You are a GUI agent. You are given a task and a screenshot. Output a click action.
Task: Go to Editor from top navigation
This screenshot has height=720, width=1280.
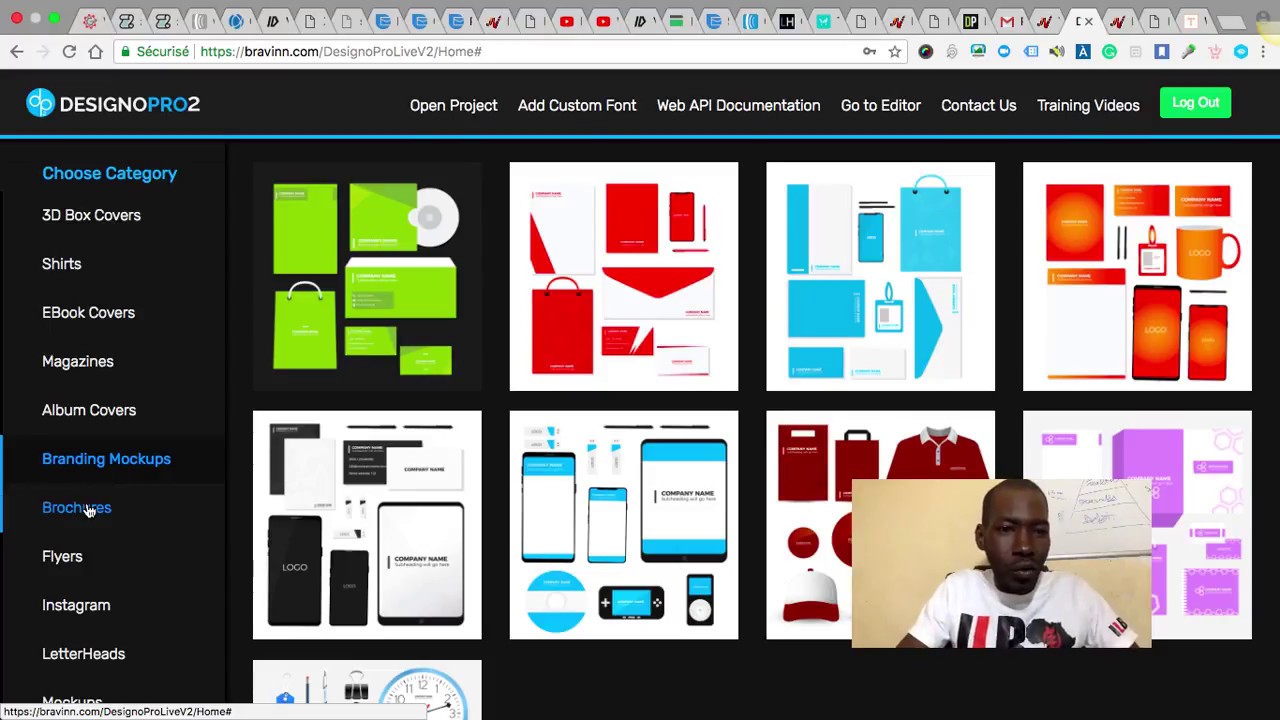point(880,105)
